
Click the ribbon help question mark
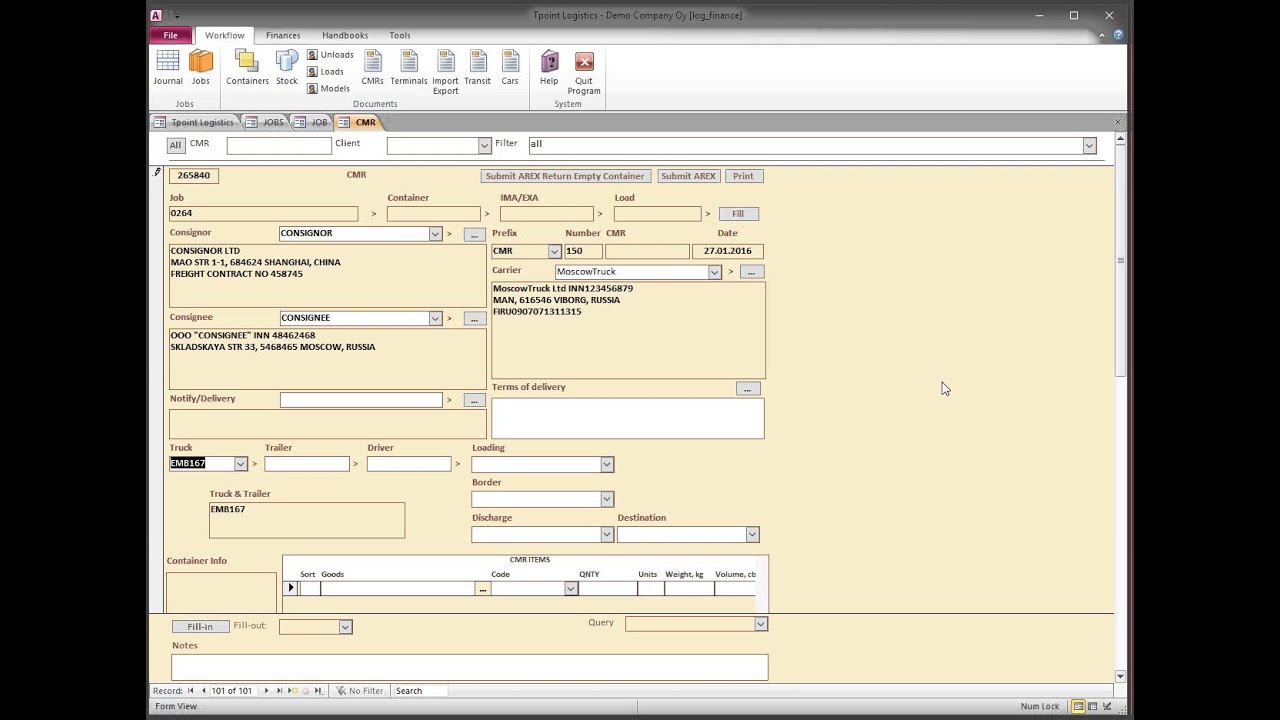(x=1118, y=35)
